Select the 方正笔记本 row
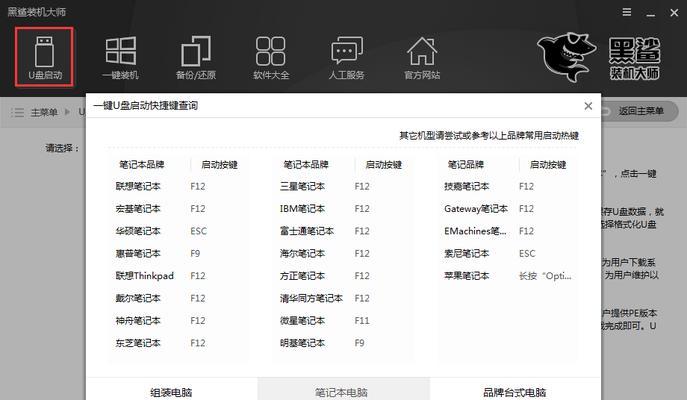The width and height of the screenshot is (687, 400). point(341,276)
